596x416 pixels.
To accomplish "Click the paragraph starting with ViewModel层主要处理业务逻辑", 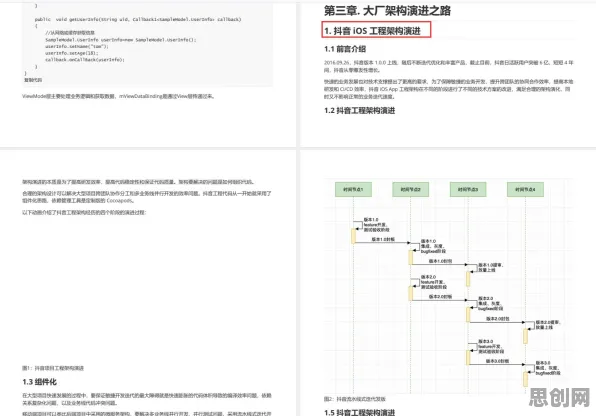I will [x=119, y=96].
